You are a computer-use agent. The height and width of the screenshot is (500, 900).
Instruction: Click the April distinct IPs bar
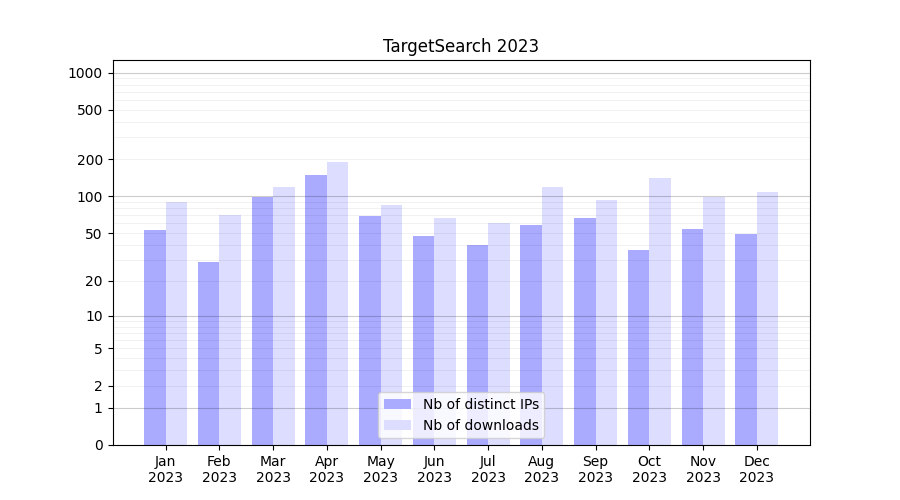(x=316, y=310)
